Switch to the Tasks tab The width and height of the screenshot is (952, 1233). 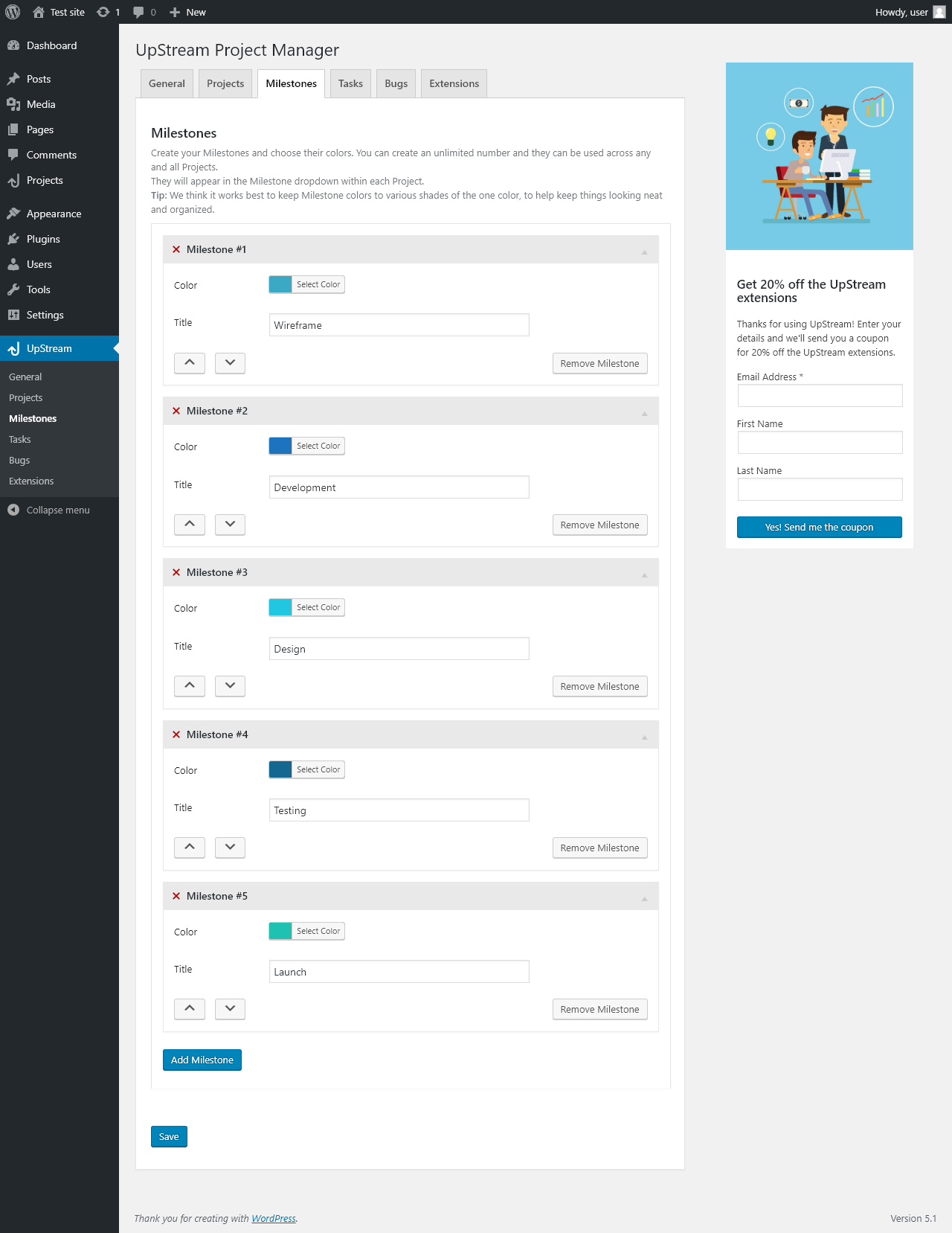click(x=350, y=83)
